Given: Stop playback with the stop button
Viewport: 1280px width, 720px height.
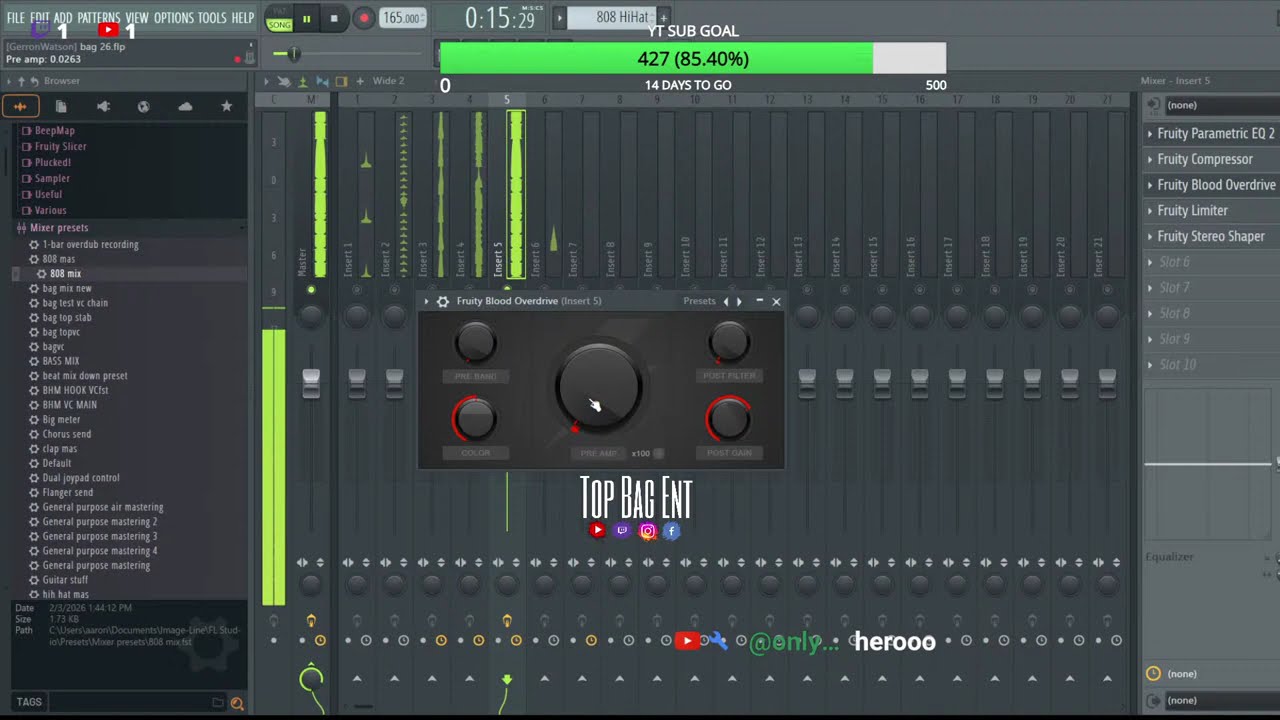Looking at the screenshot, I should (x=334, y=18).
